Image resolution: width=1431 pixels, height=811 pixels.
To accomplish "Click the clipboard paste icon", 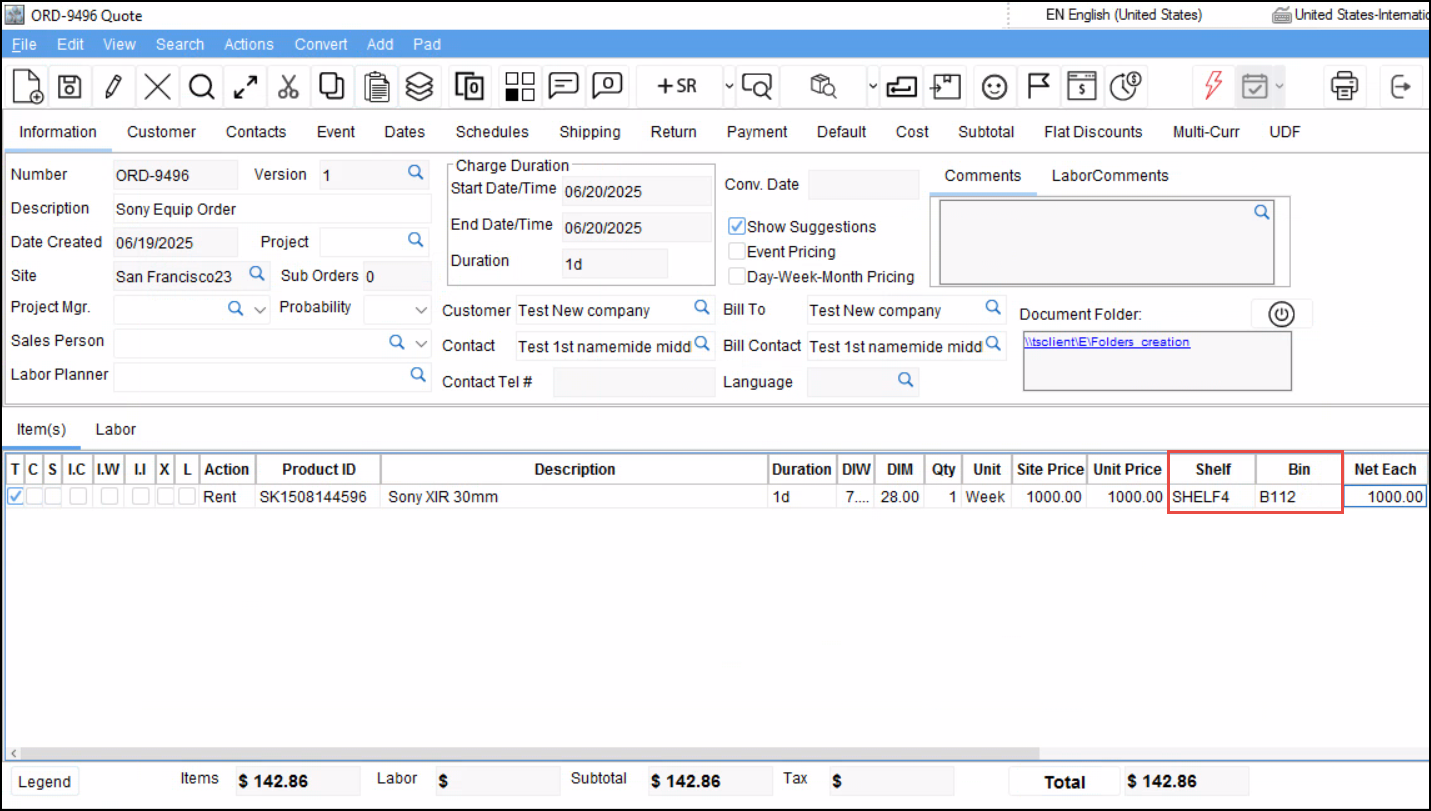I will (376, 87).
